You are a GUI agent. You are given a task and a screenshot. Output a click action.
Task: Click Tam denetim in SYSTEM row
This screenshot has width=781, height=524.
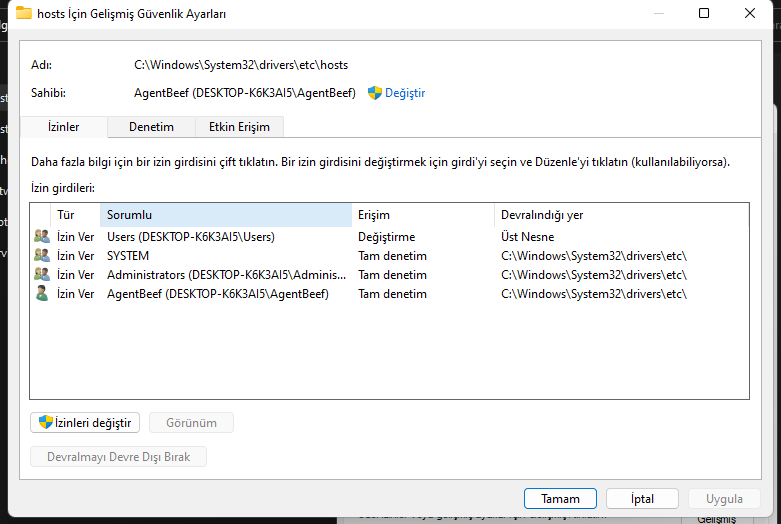point(392,256)
